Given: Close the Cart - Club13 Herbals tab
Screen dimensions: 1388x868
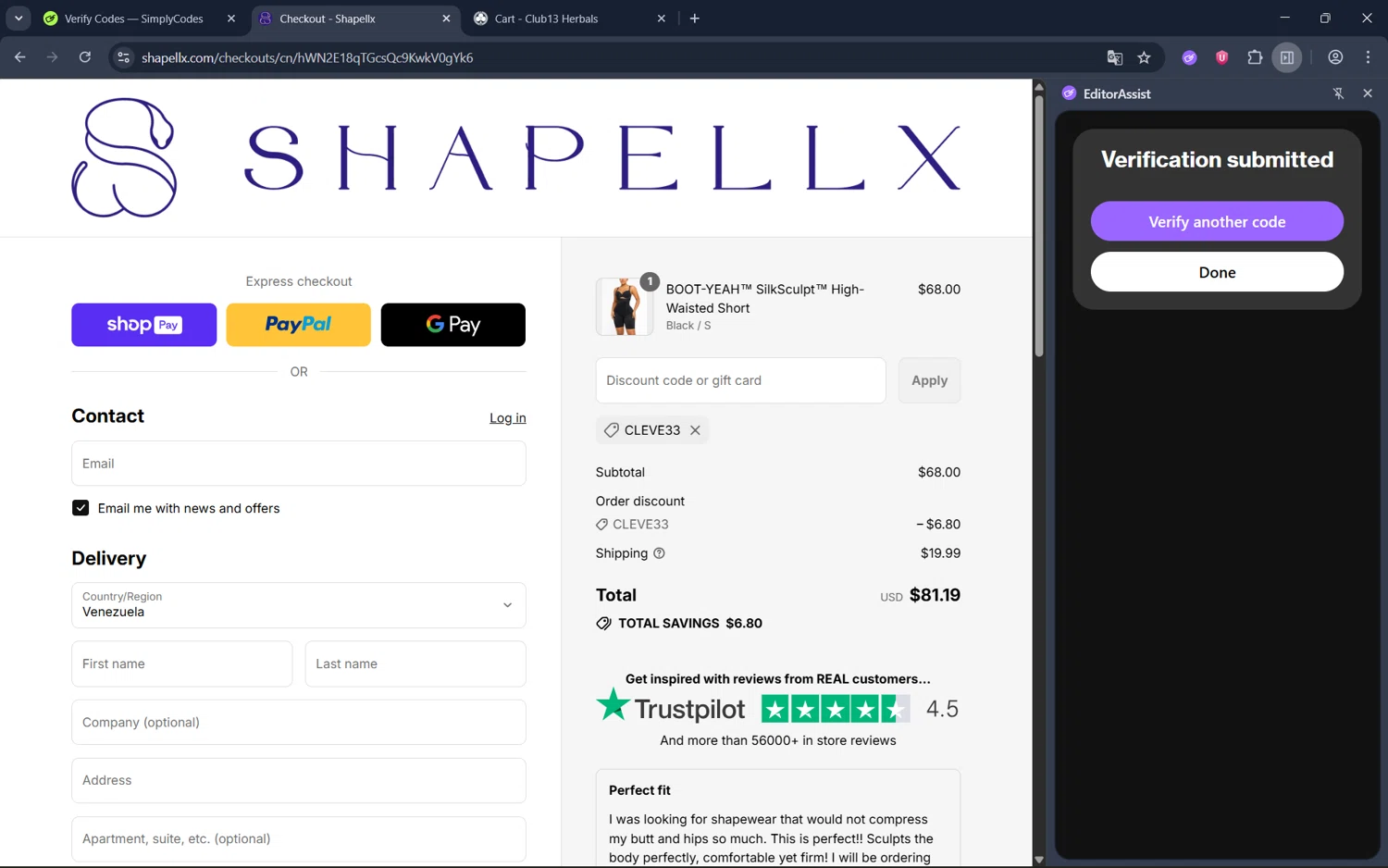Looking at the screenshot, I should [661, 19].
